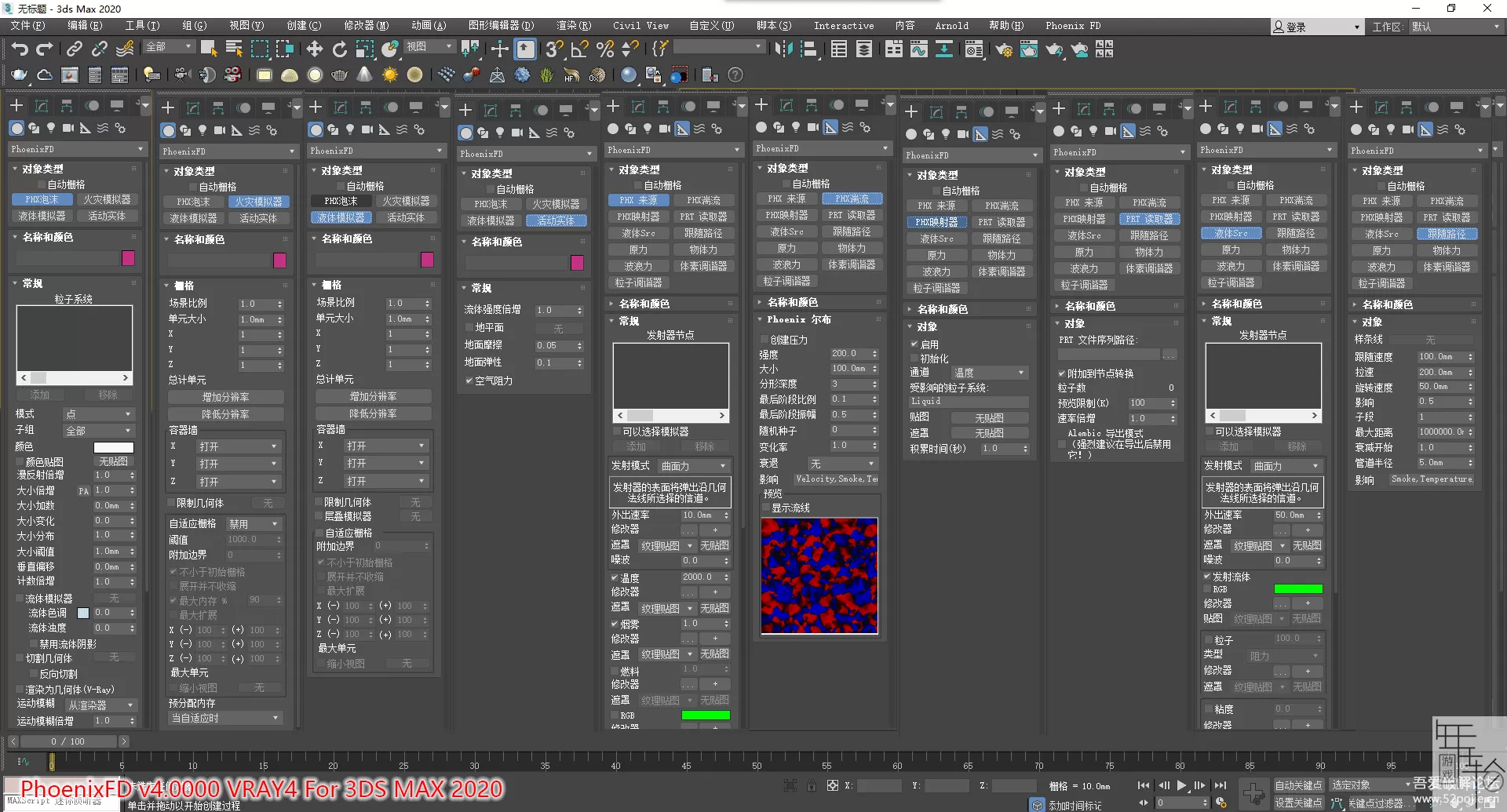Open the Arnold menu

click(951, 26)
